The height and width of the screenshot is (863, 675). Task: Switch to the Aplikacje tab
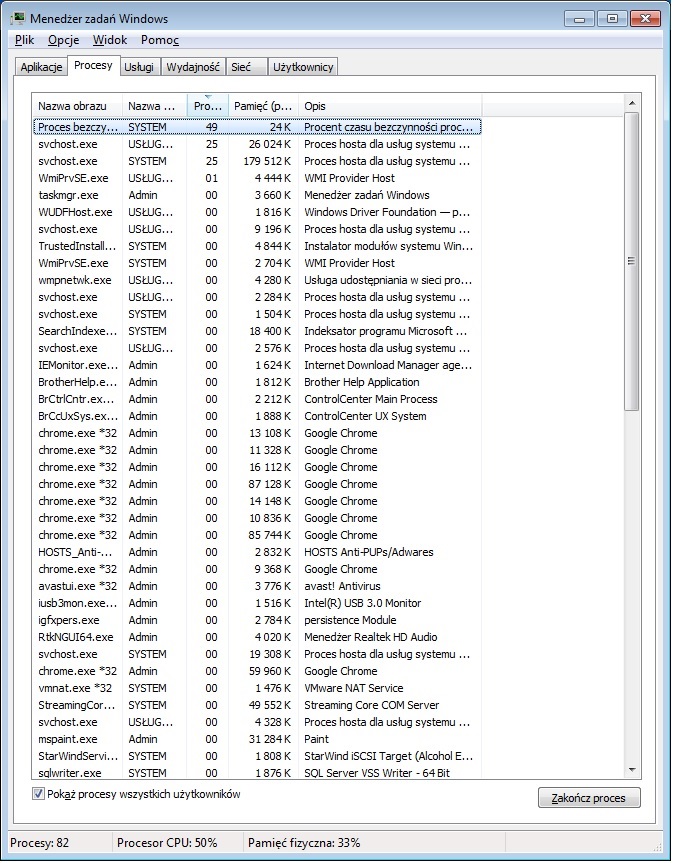(x=41, y=67)
